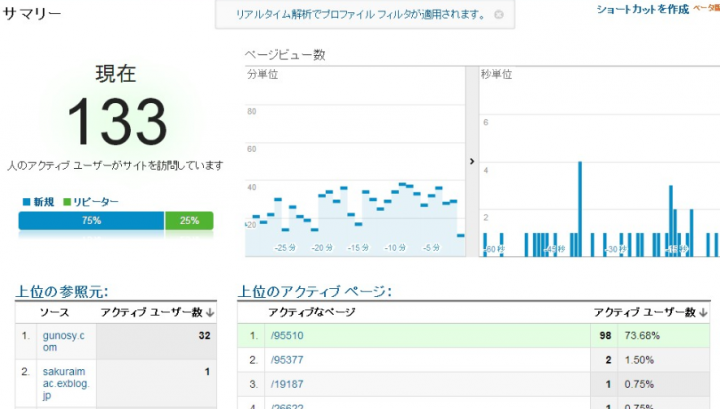
Task: Sort referrers by active users arrow
Action: tap(210, 313)
